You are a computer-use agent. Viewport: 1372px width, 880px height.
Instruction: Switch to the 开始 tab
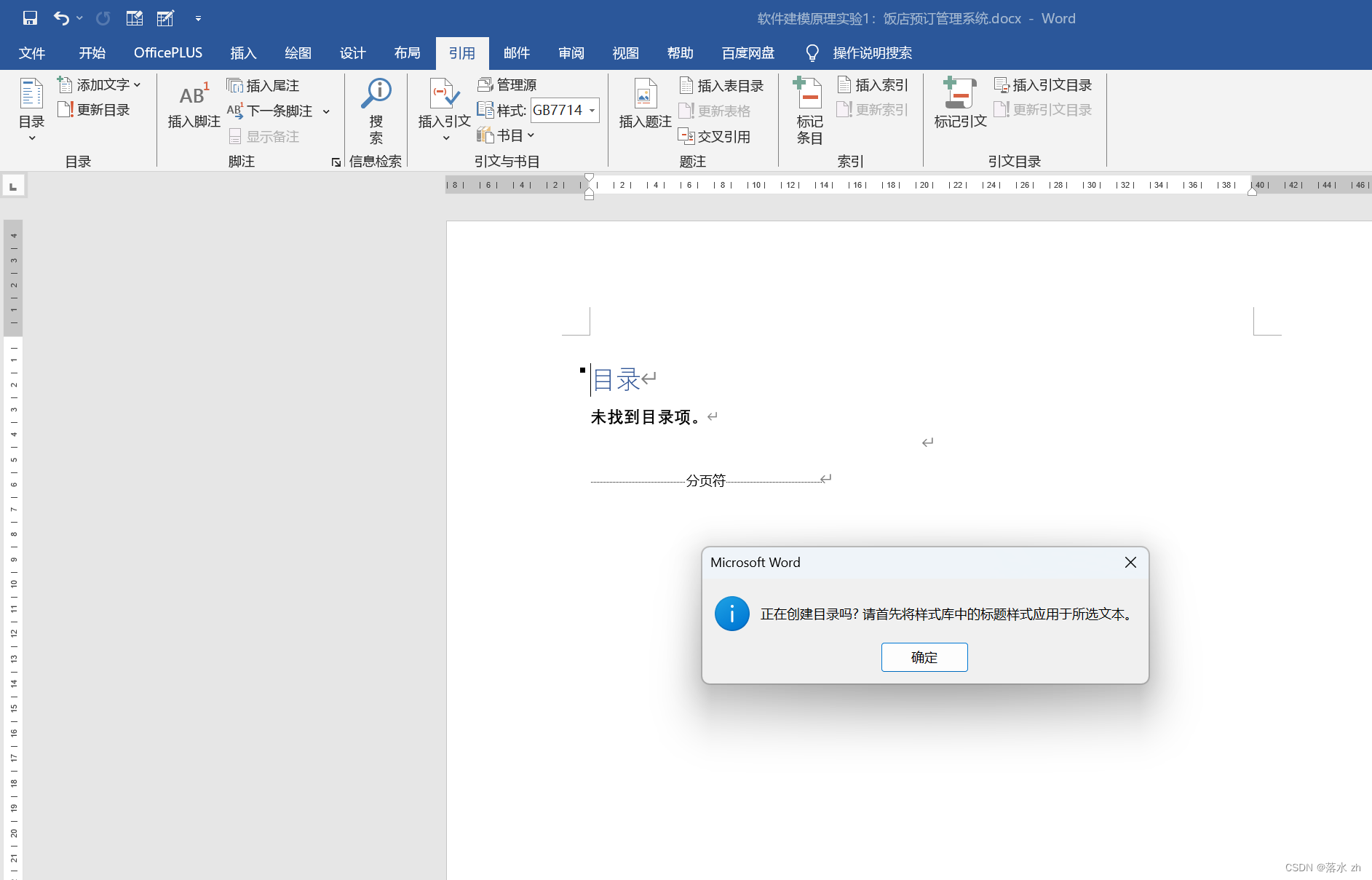point(92,53)
